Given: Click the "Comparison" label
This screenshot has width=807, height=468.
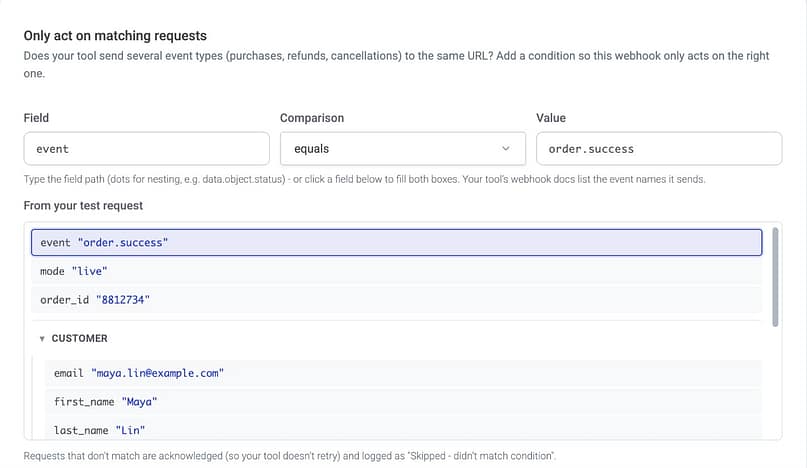Looking at the screenshot, I should tap(312, 118).
